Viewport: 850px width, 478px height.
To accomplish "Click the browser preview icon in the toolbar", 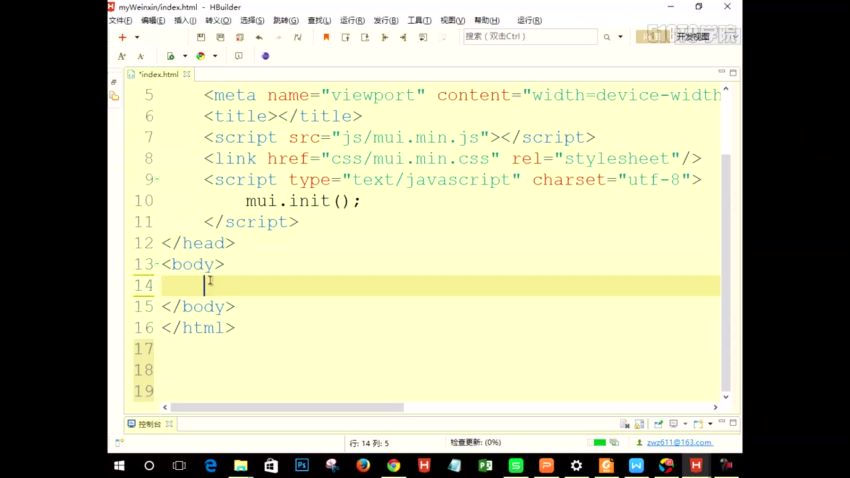I will coord(200,56).
